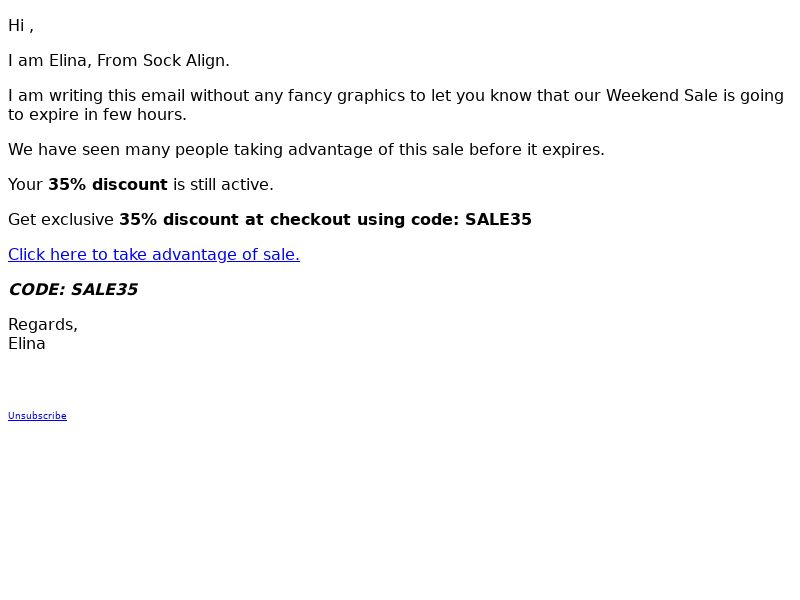Screen dimensions: 800x600
Task: Open the Unsubscribe link
Action: click(37, 415)
